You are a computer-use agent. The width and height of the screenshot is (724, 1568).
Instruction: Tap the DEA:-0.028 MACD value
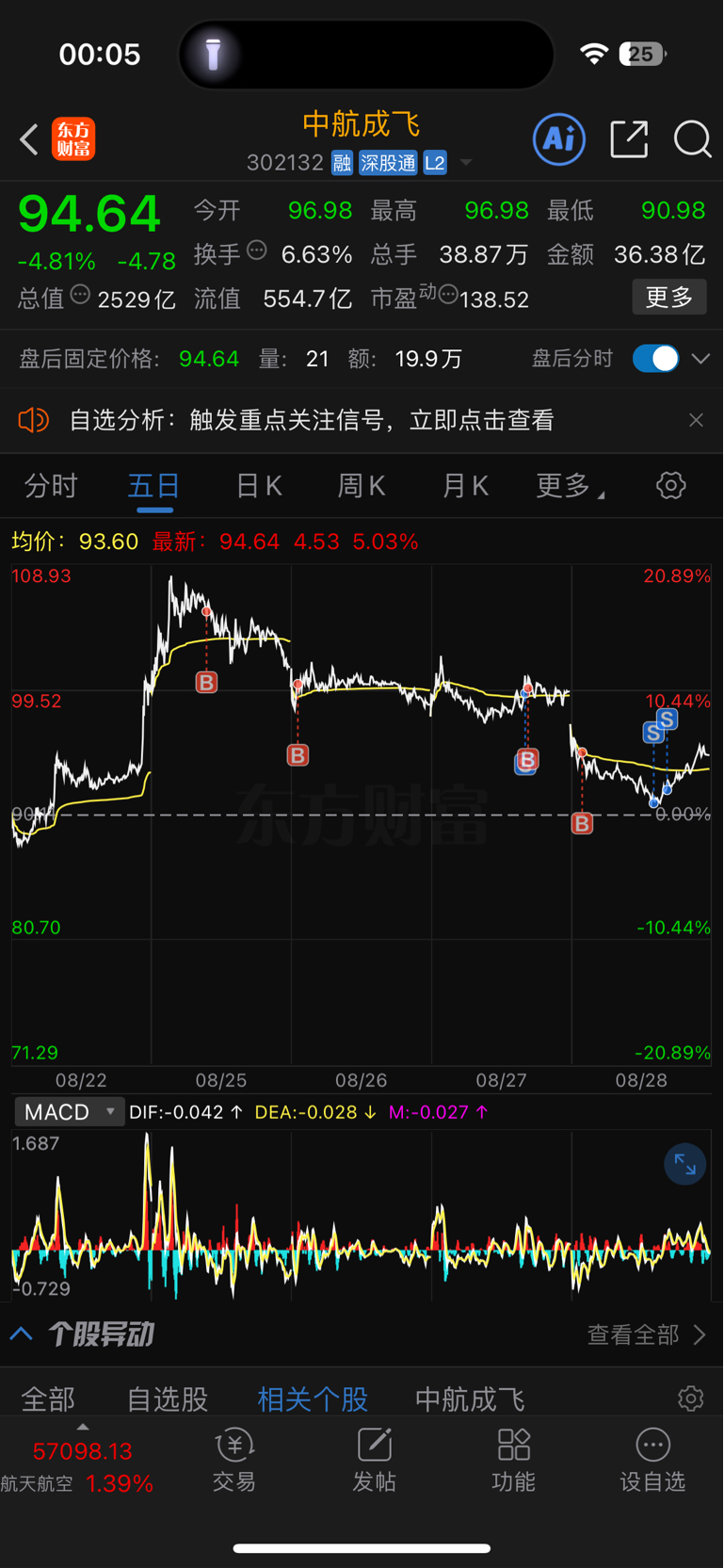315,1112
